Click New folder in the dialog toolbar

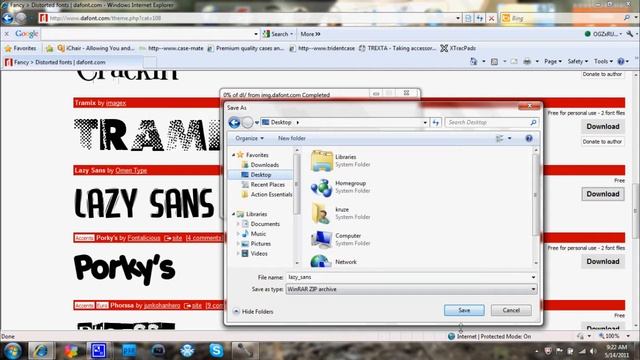(291, 138)
